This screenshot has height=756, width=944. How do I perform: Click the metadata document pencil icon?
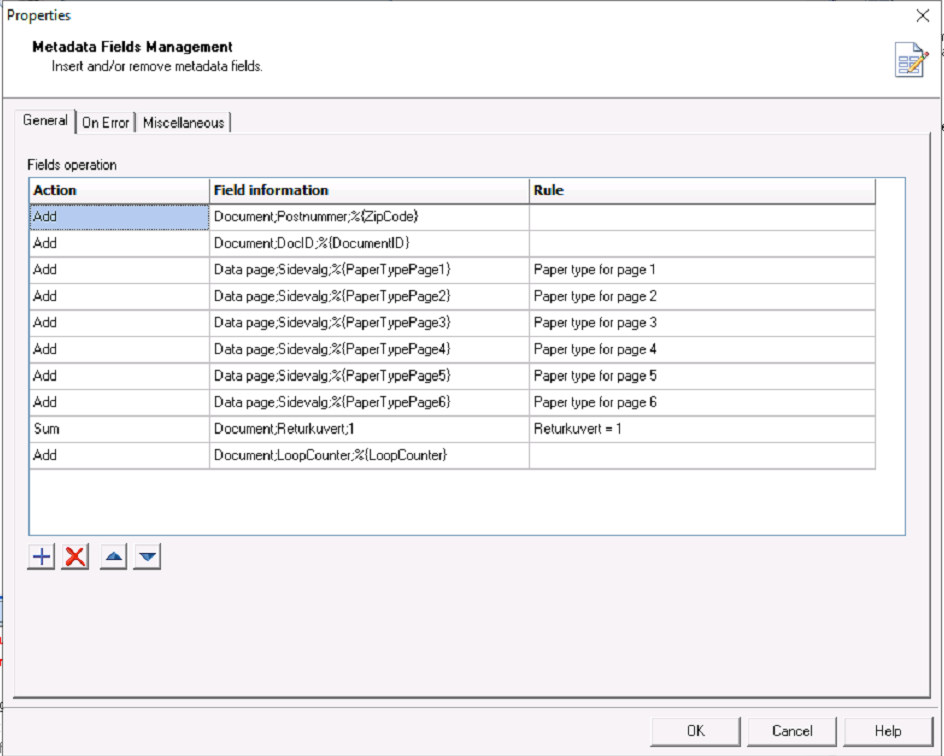tap(911, 60)
